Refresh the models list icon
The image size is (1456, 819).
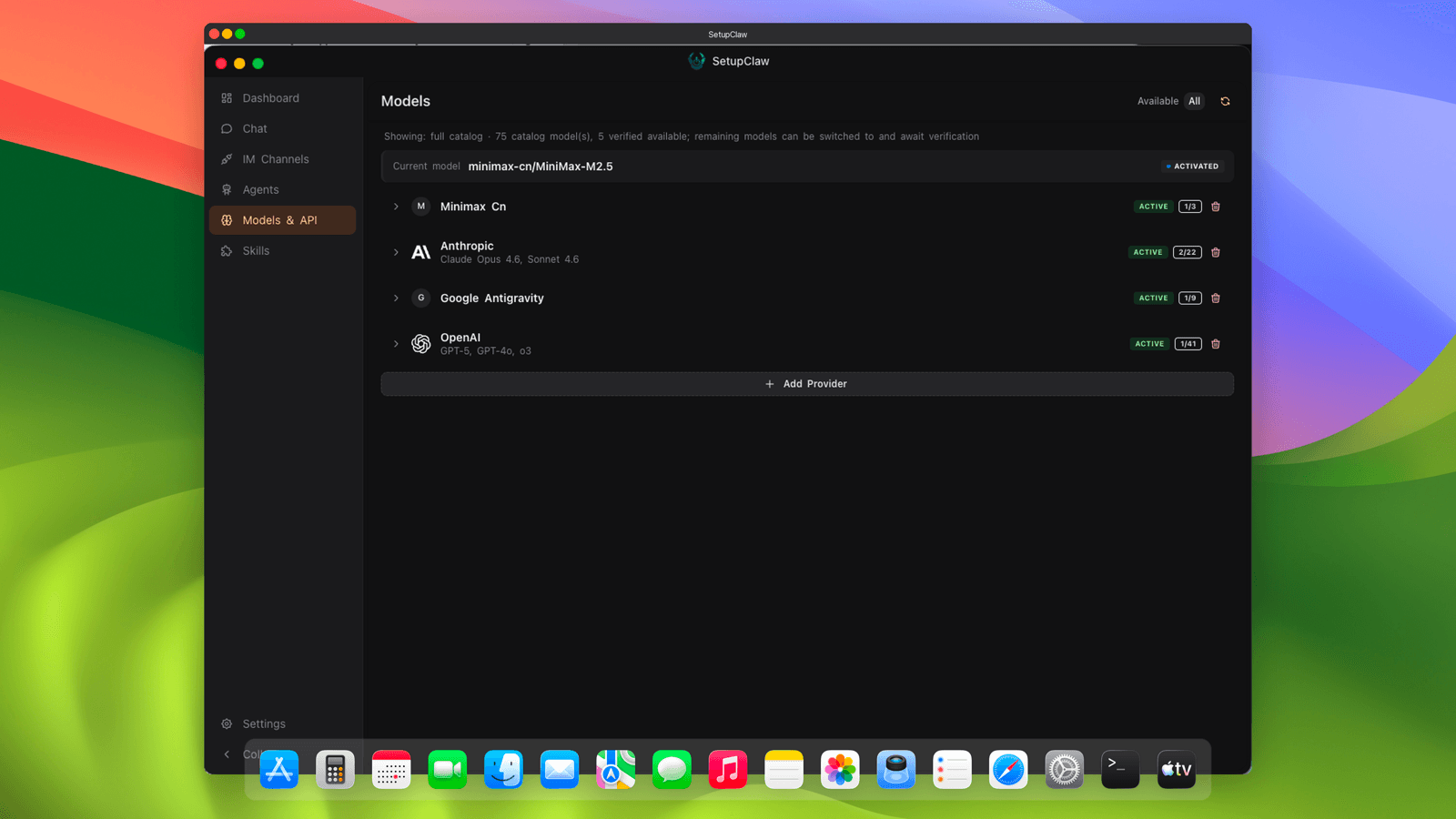click(x=1225, y=101)
